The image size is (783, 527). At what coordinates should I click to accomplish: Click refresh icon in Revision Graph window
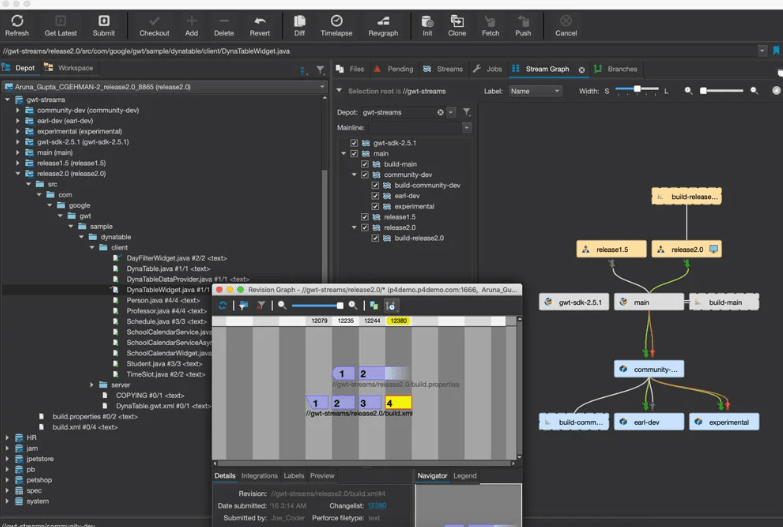223,305
